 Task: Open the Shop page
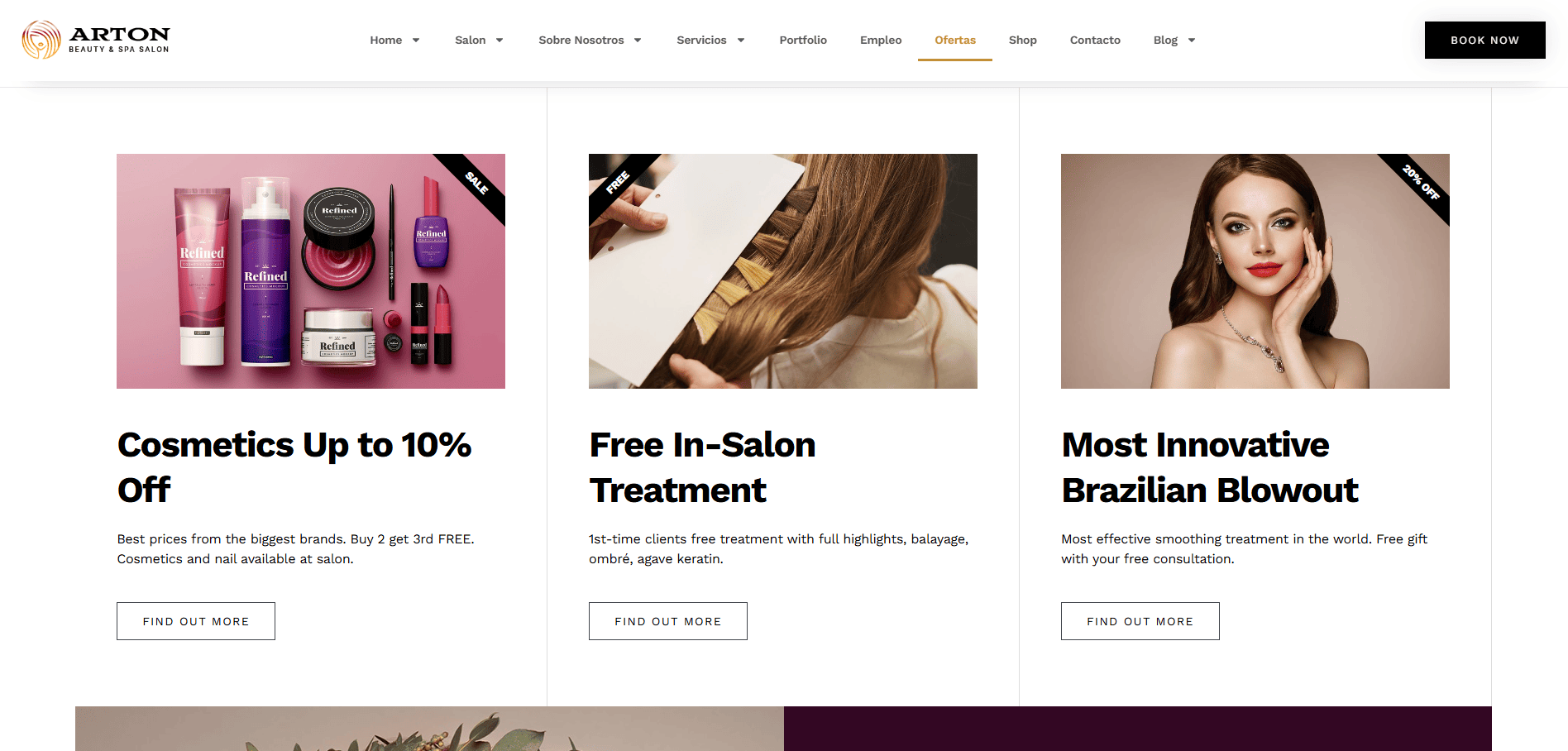click(x=1023, y=40)
